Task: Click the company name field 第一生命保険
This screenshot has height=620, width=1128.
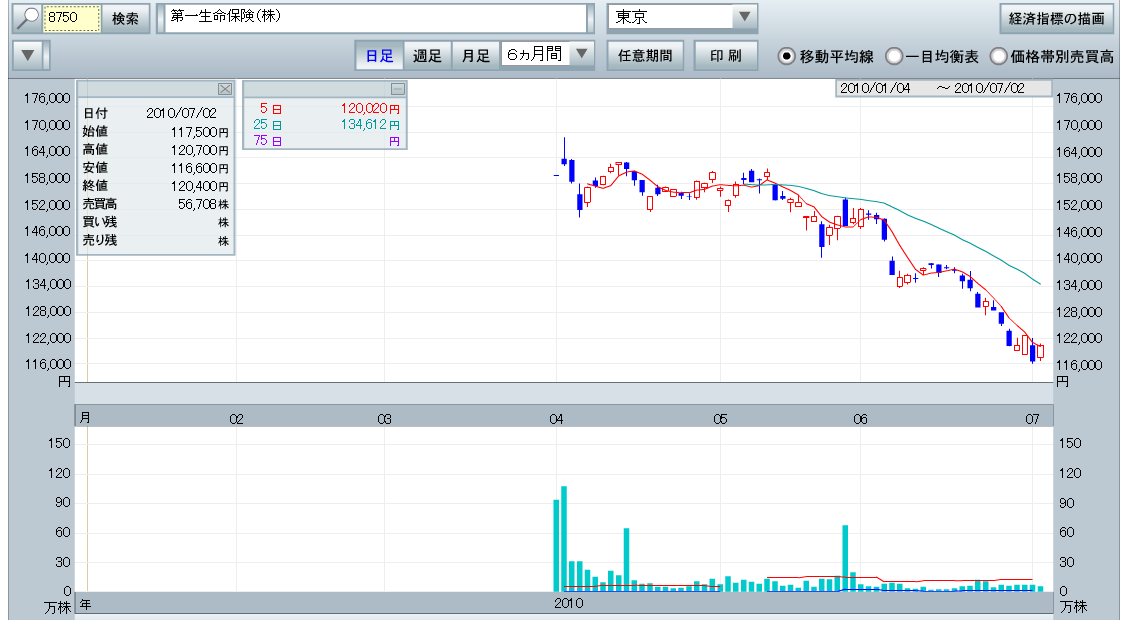Action: pyautogui.click(x=375, y=18)
